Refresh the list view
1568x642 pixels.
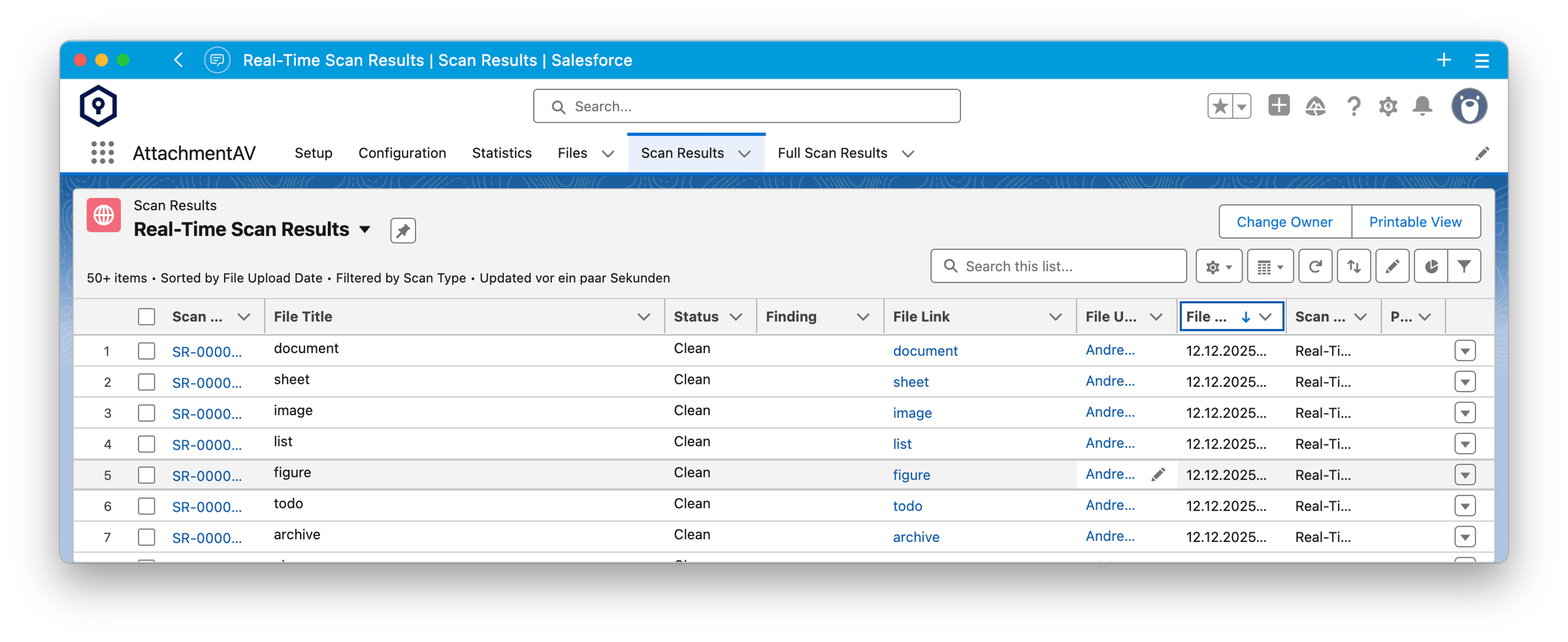click(1315, 266)
